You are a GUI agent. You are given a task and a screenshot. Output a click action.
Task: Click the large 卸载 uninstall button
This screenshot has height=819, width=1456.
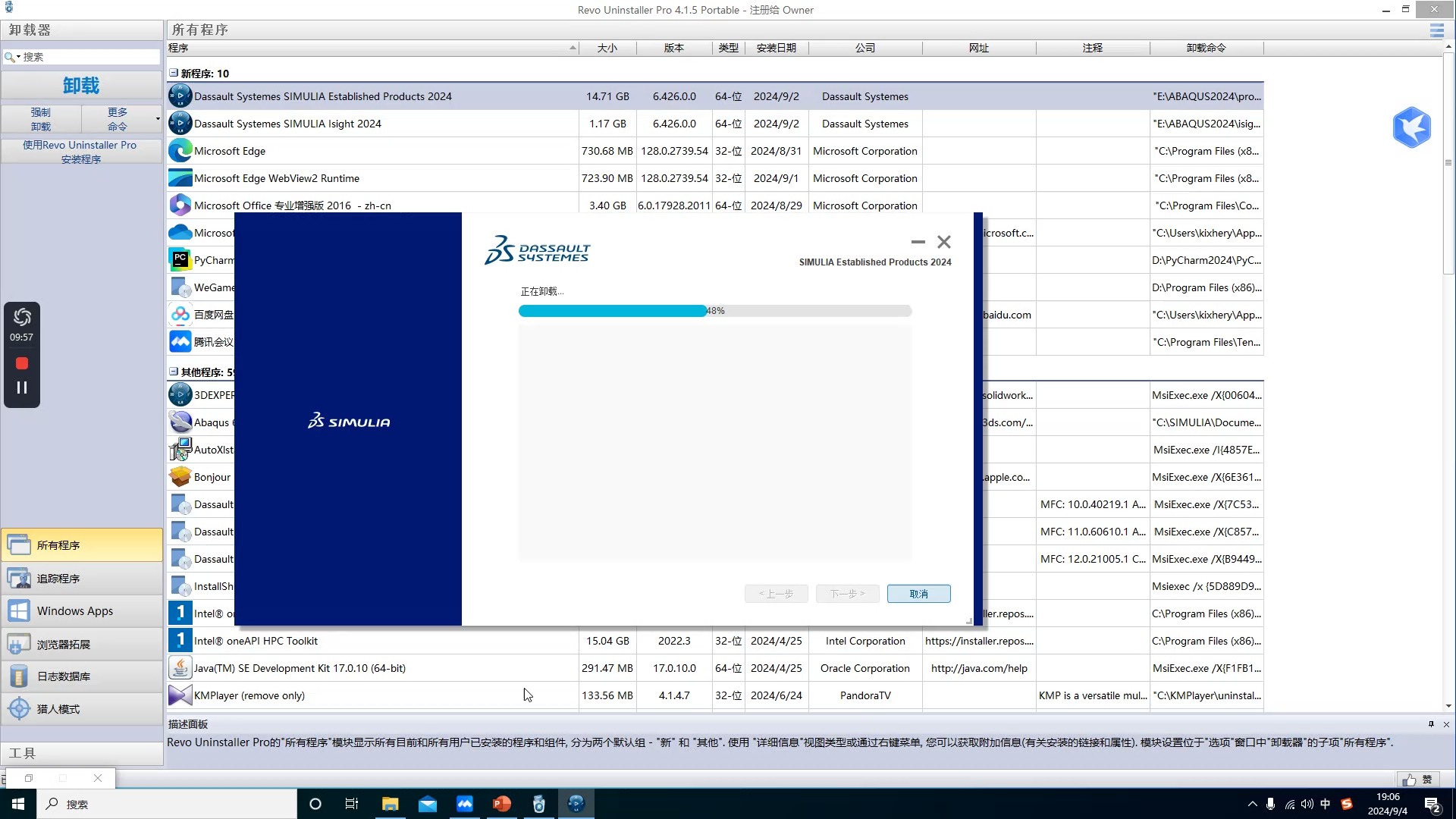click(x=81, y=85)
